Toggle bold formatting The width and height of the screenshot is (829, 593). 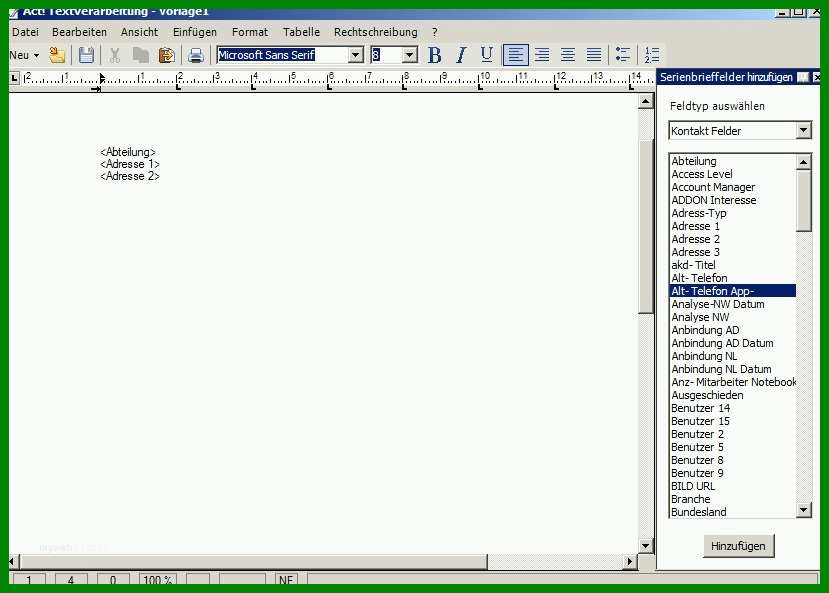(435, 54)
